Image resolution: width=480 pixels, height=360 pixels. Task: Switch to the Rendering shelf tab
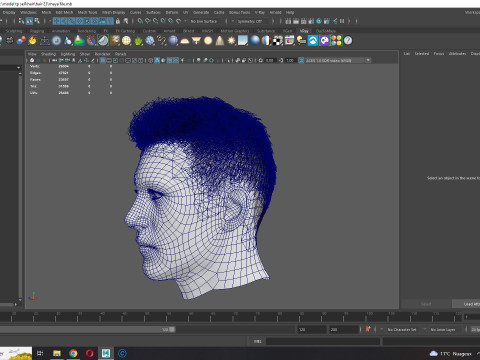(87, 31)
